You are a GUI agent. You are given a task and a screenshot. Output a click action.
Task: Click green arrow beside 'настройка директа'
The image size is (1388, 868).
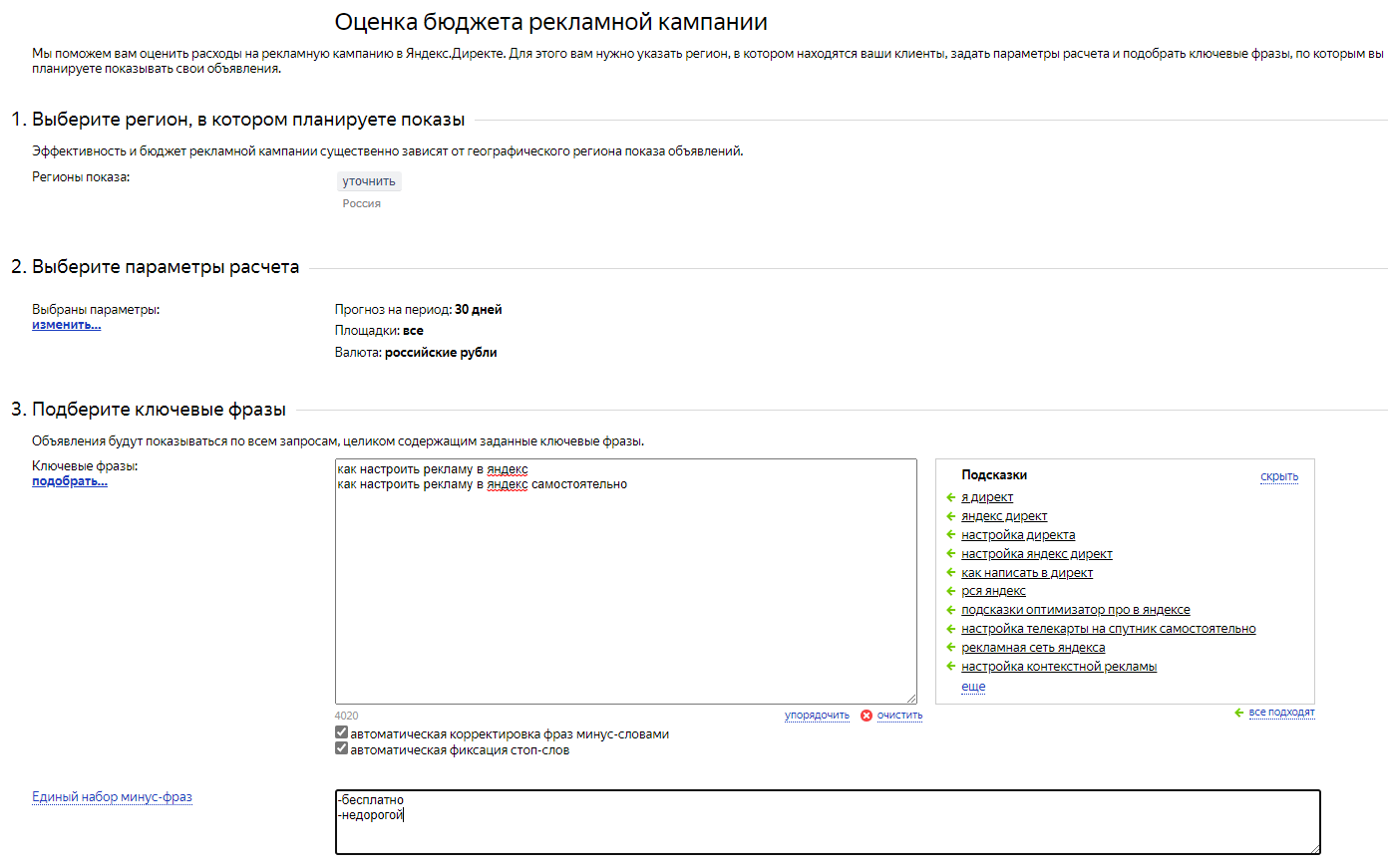951,535
